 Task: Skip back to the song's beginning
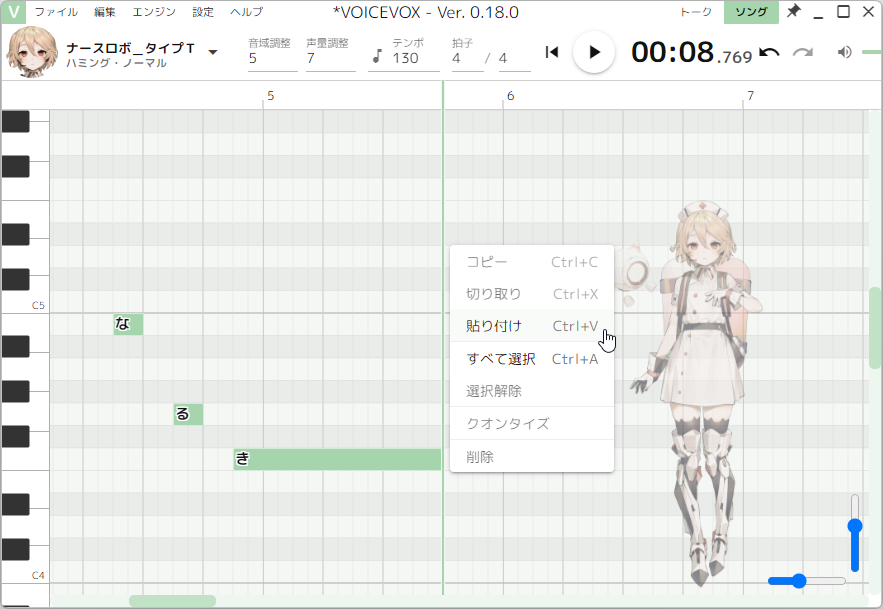coord(552,53)
